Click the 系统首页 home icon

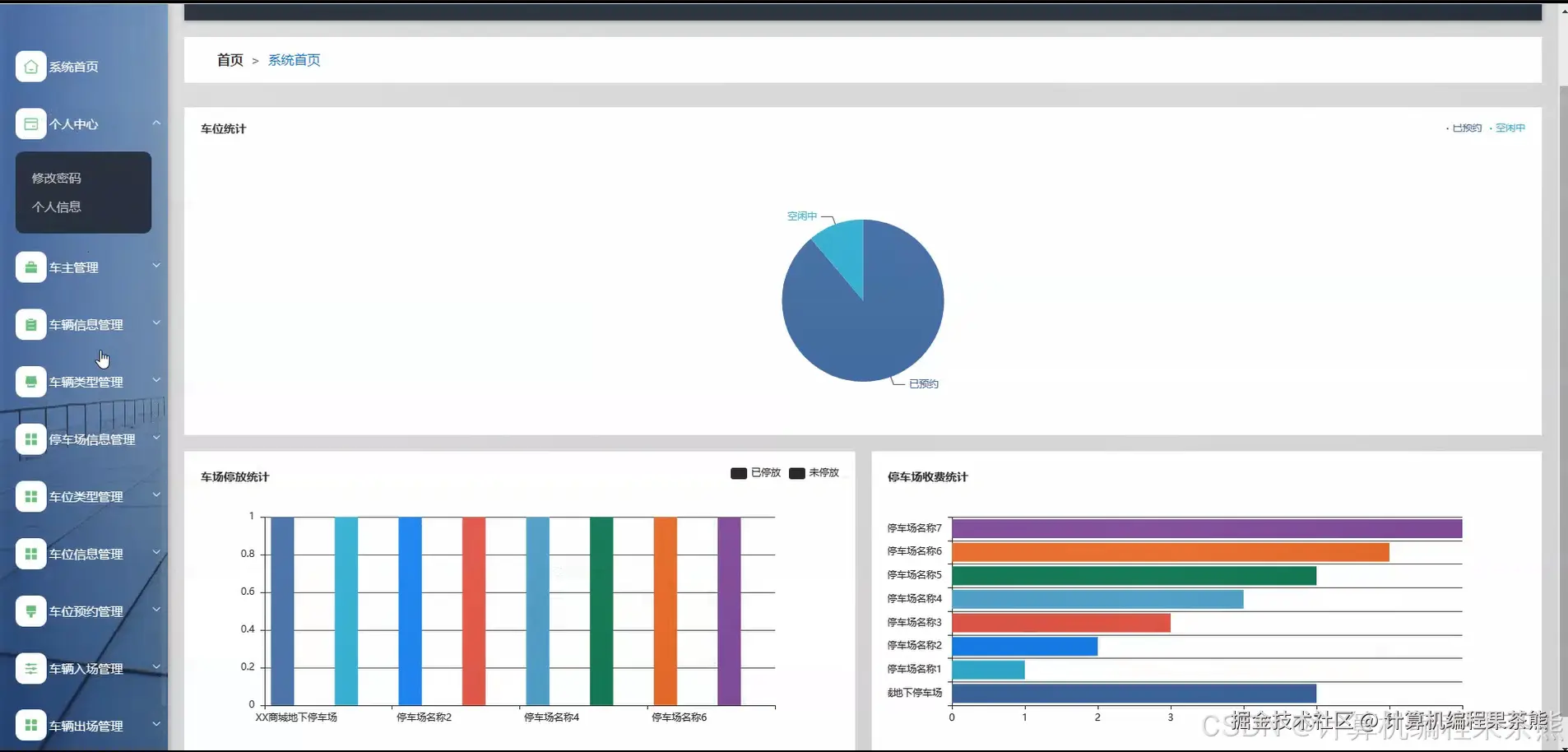tap(30, 67)
